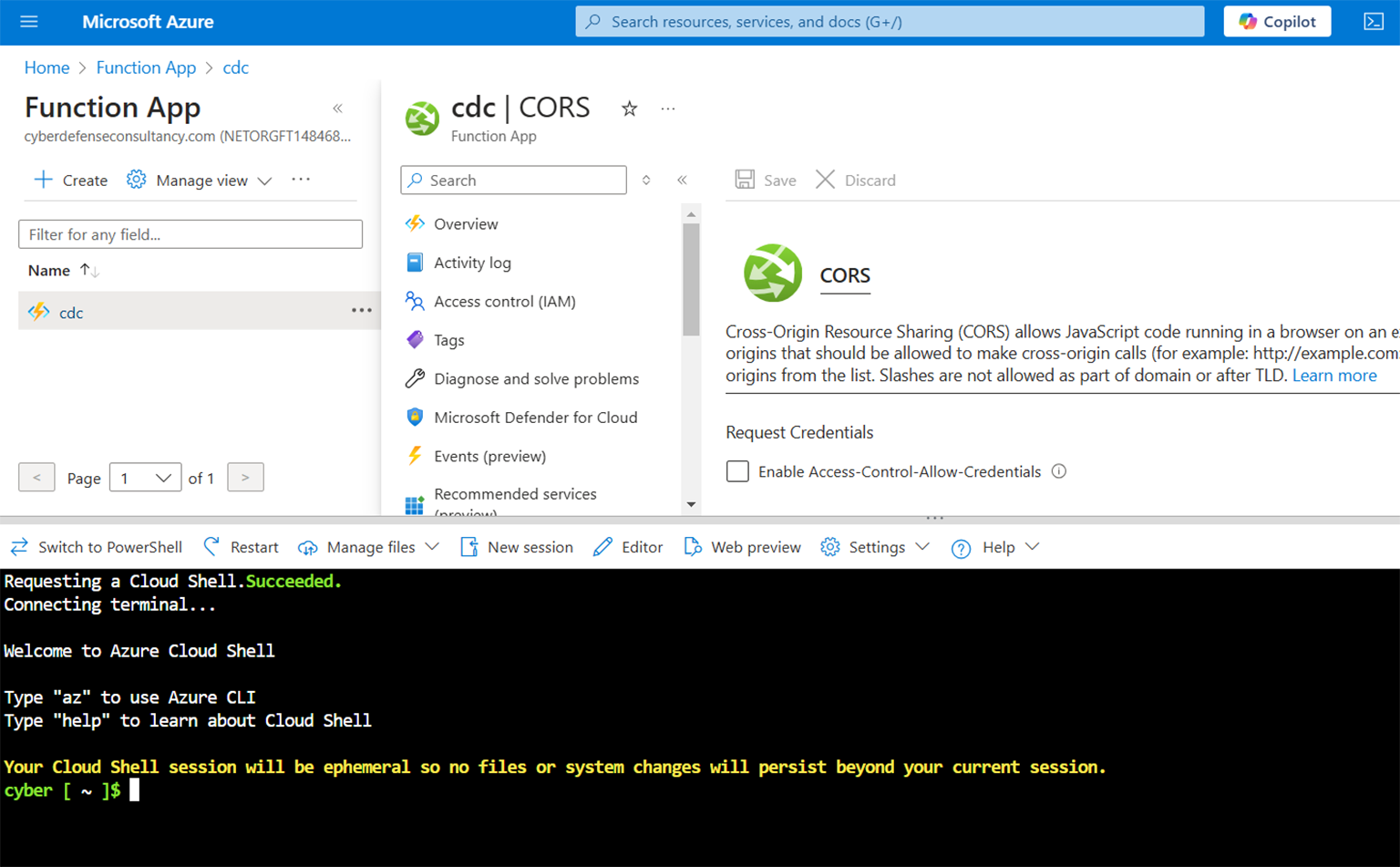This screenshot has width=1400, height=867.
Task: Launch Cloud Shell from the top bar icon
Action: point(1374,21)
